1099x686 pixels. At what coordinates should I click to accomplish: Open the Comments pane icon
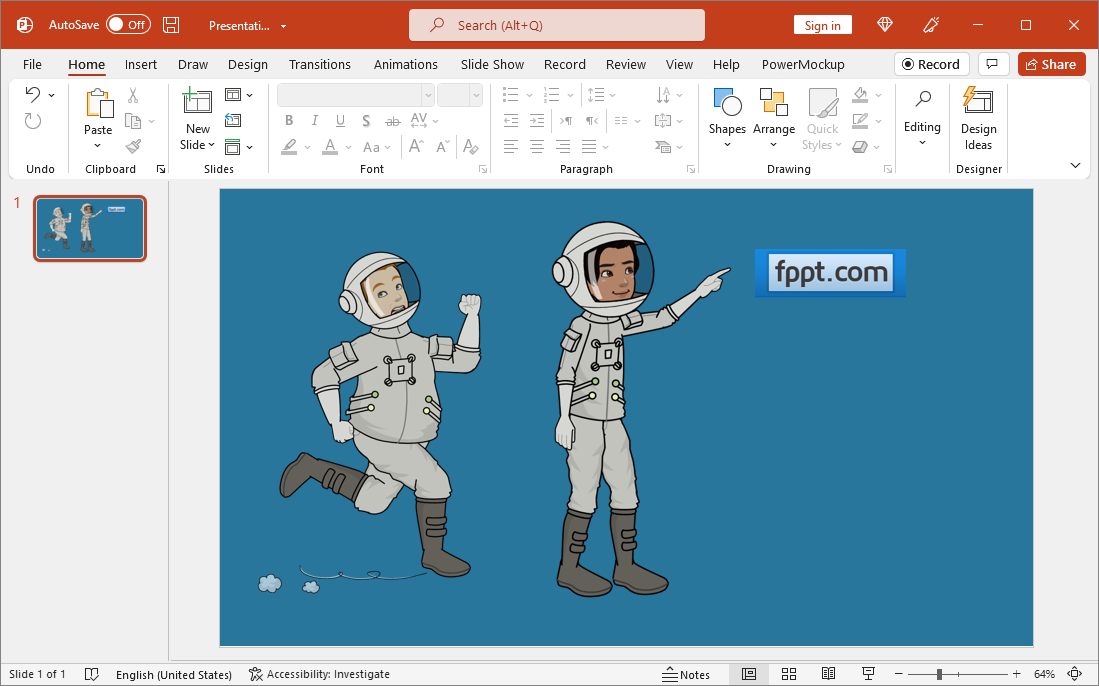click(992, 64)
